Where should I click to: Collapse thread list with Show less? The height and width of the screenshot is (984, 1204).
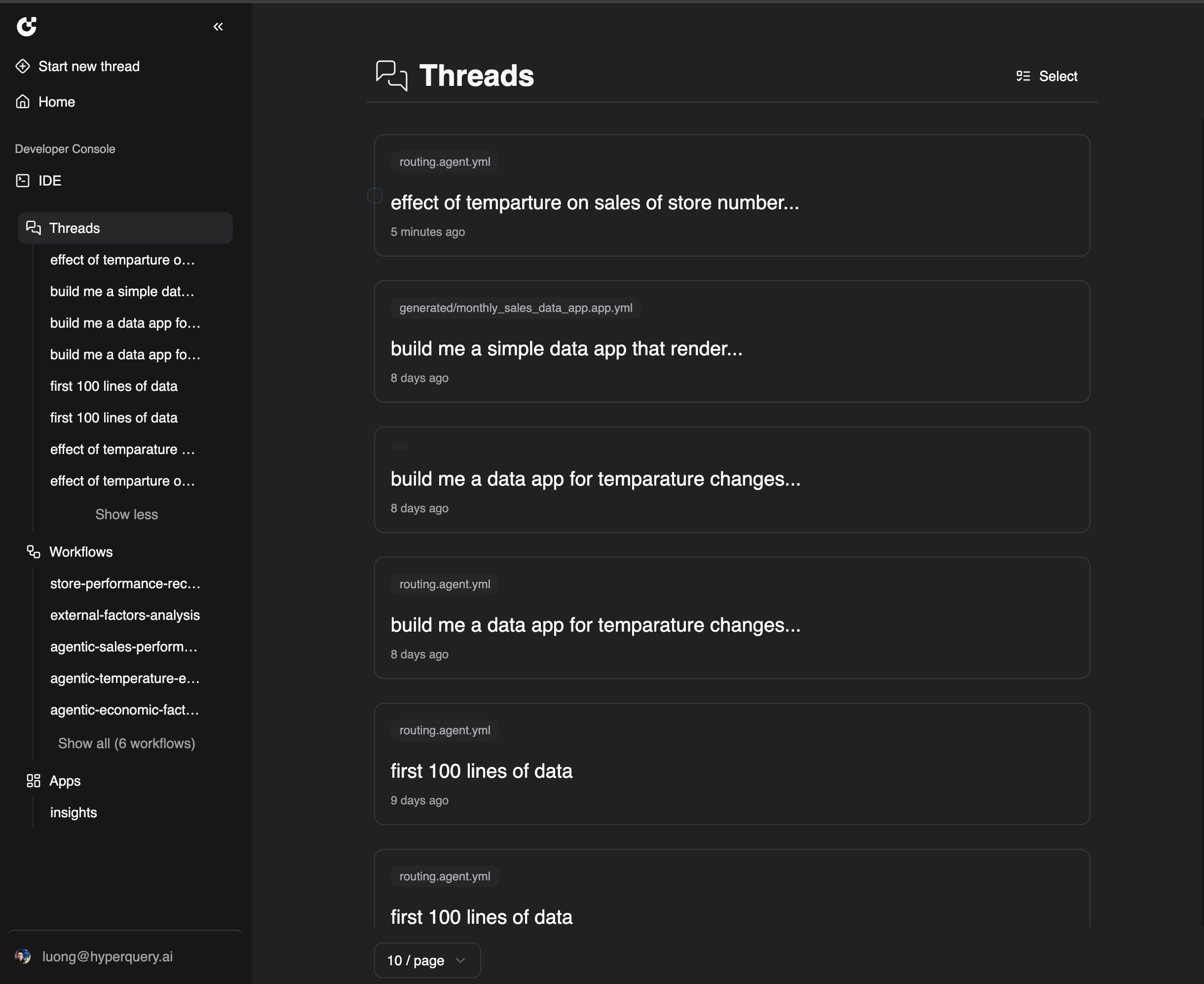pyautogui.click(x=126, y=515)
